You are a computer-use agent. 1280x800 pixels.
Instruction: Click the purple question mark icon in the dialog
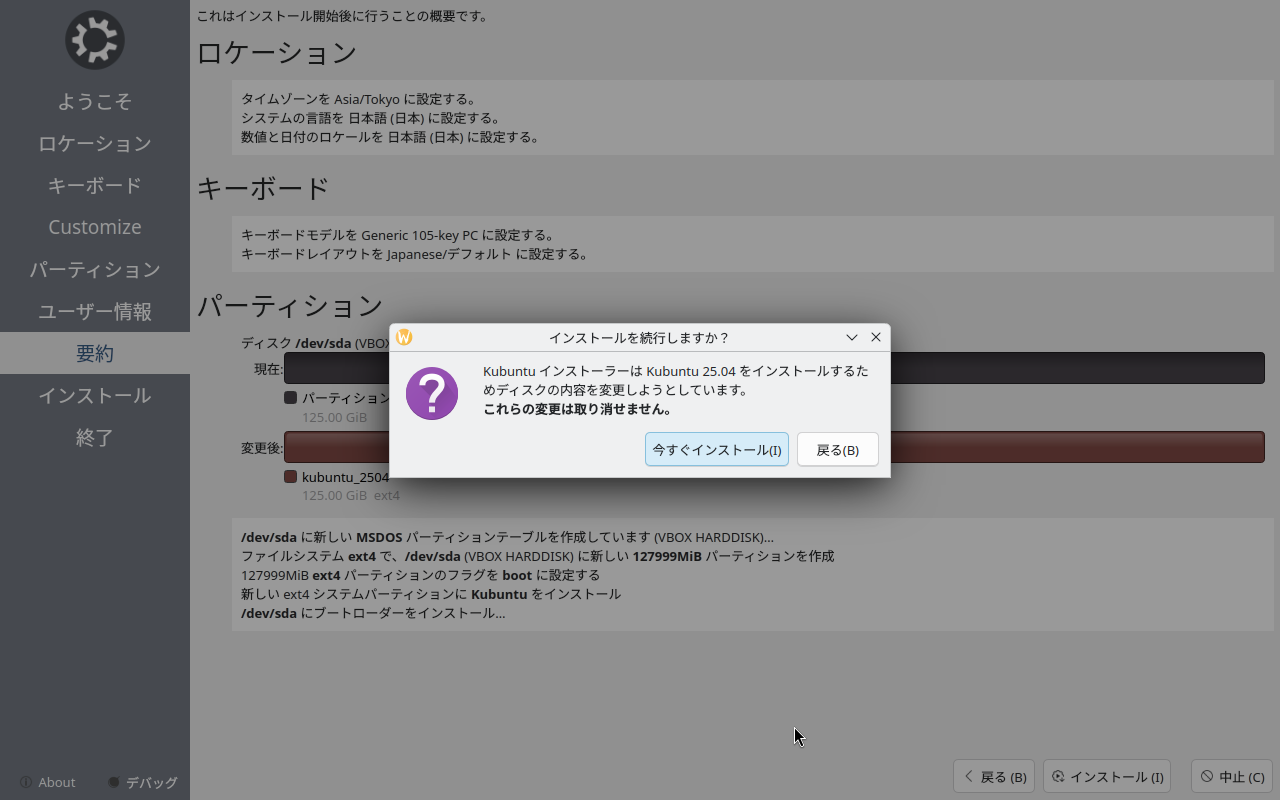[x=432, y=393]
